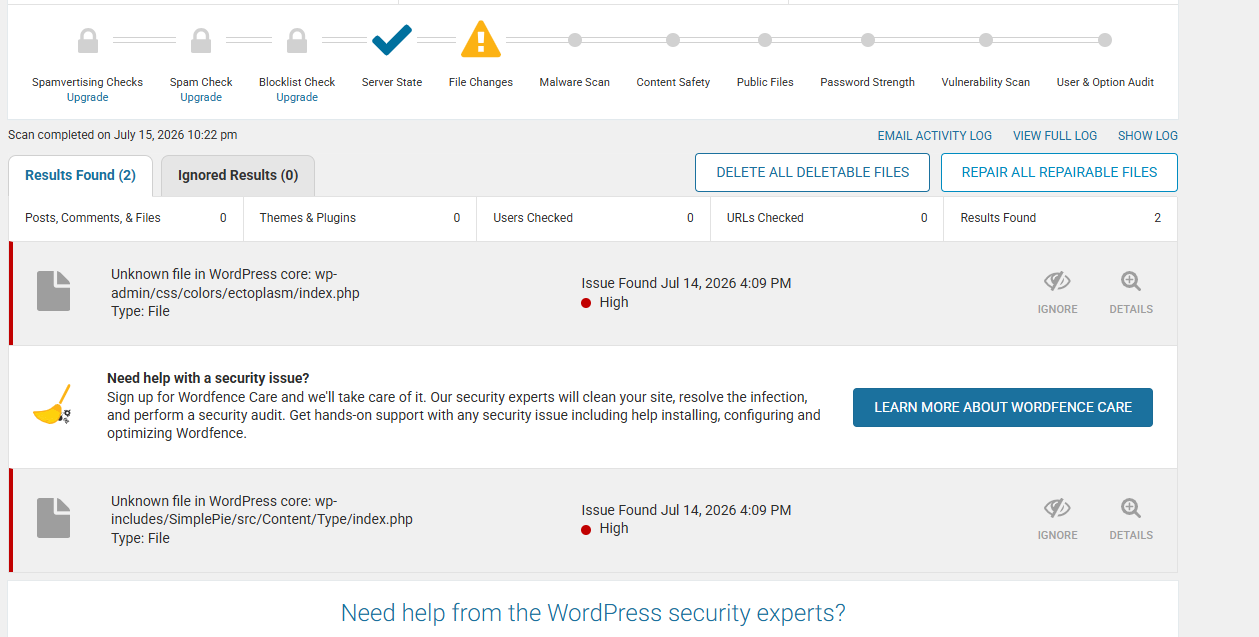Screen dimensions: 1259x637
Task: Click Upgrade under Spam Check
Action: click(201, 98)
